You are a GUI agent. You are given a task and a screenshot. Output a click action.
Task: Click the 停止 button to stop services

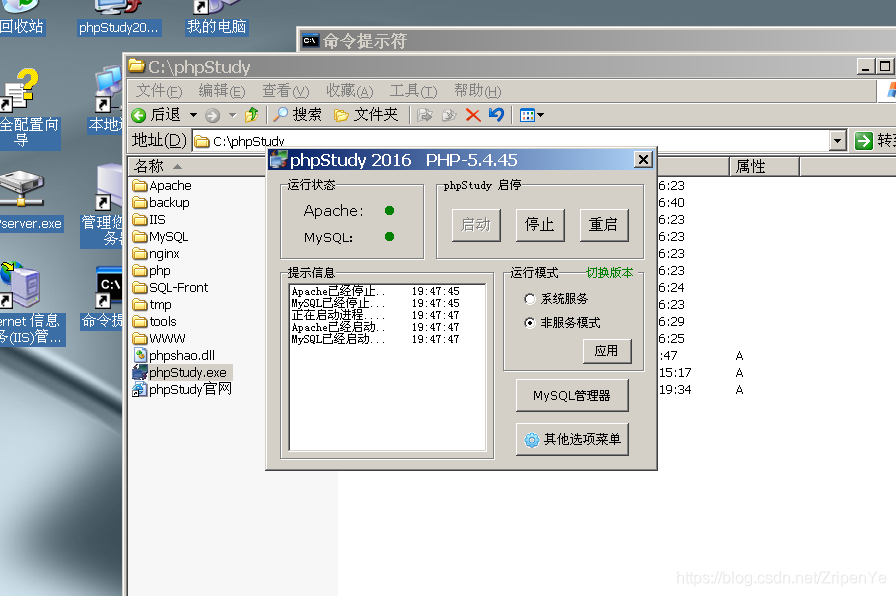coord(540,225)
